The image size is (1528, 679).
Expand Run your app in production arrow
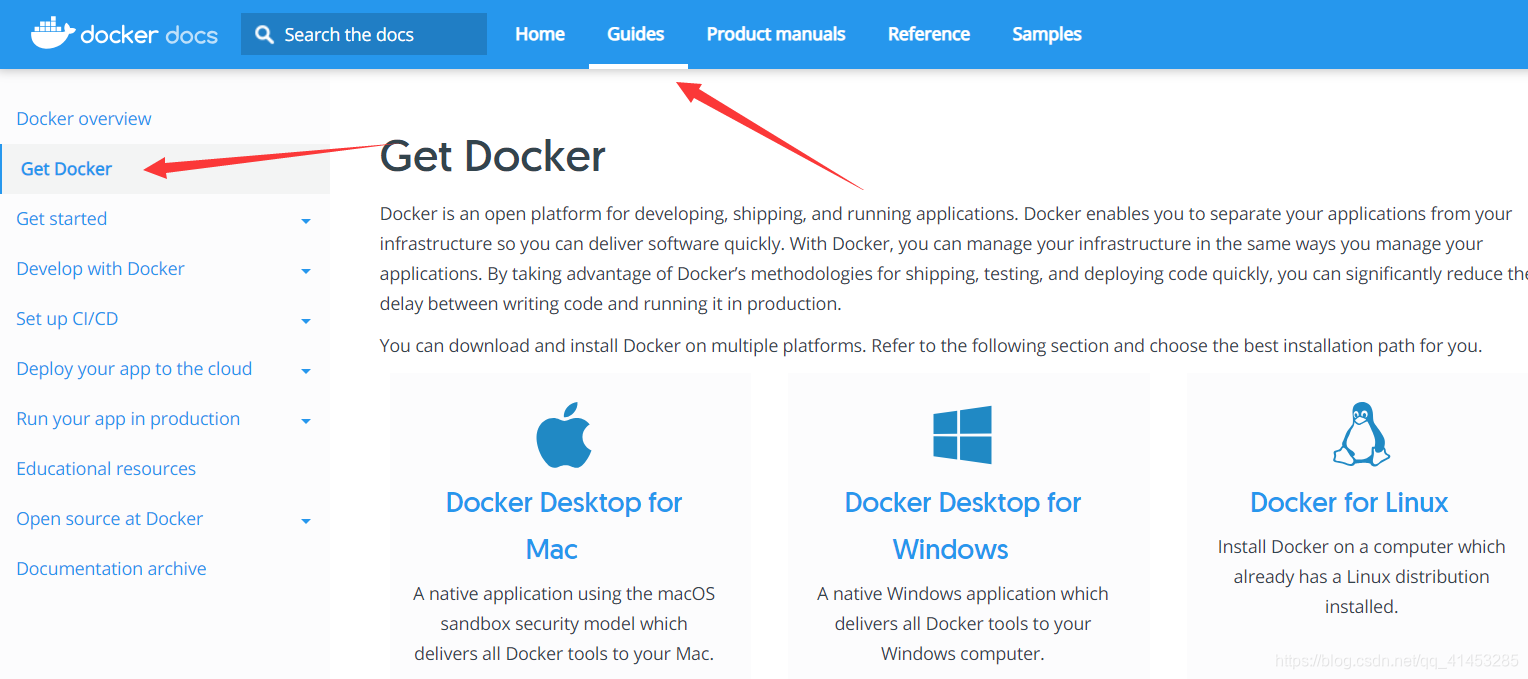tap(306, 421)
